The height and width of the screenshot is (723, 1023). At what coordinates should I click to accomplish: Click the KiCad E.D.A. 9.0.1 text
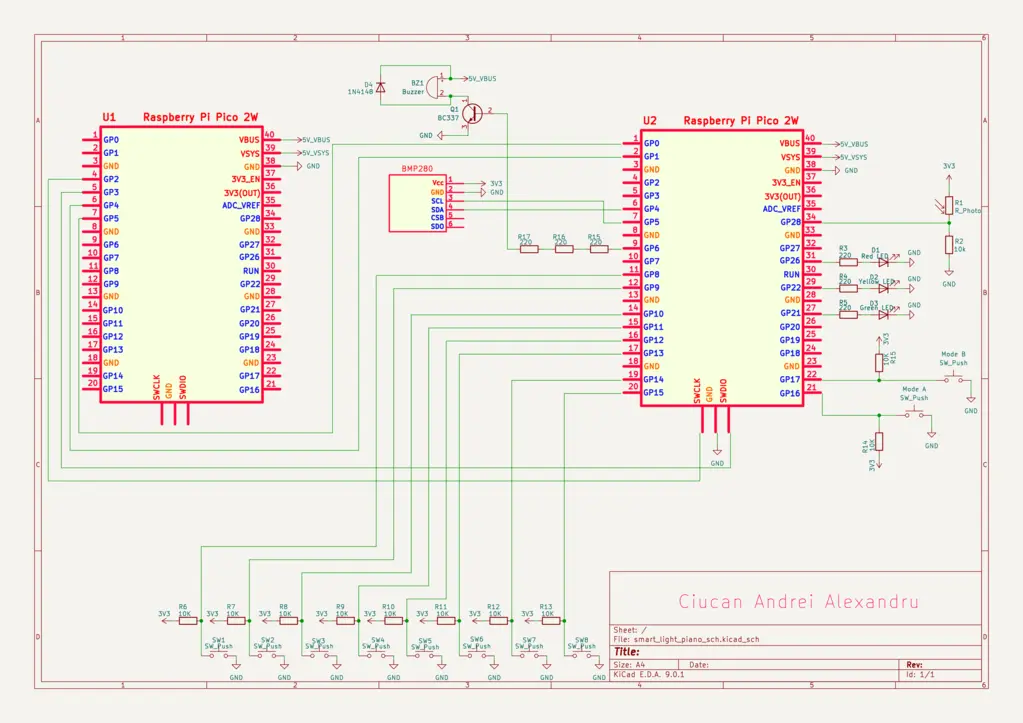[x=649, y=675]
